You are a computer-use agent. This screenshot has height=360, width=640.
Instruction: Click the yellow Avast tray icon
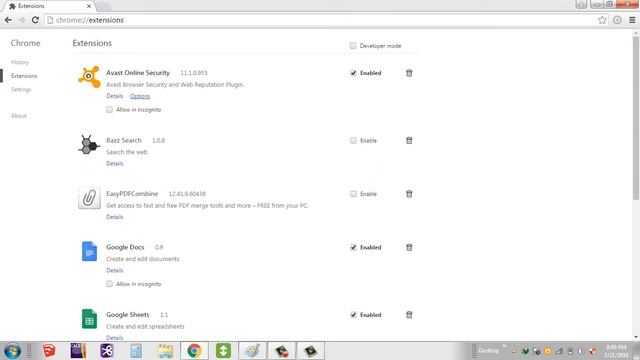(x=548, y=351)
